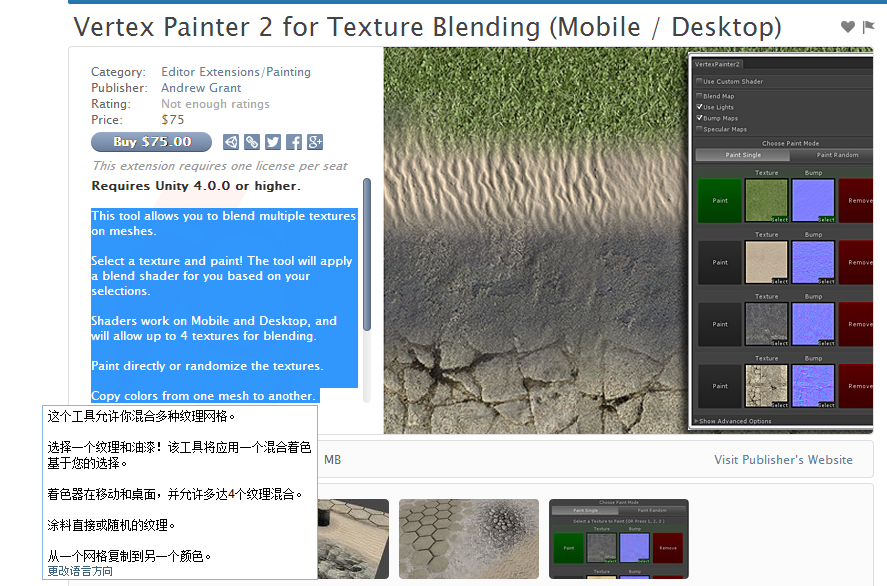Open the paint mode panel thumbnail

tap(619, 538)
